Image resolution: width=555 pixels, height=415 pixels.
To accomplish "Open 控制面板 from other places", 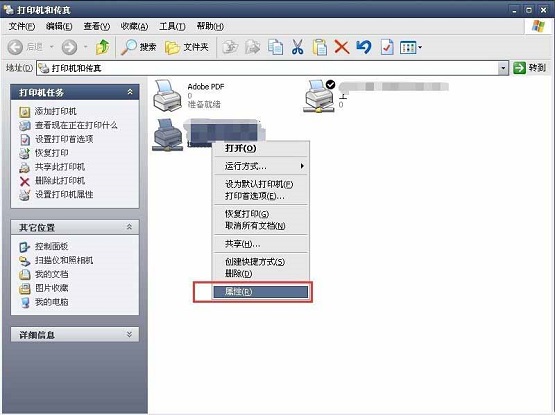I will (x=51, y=246).
